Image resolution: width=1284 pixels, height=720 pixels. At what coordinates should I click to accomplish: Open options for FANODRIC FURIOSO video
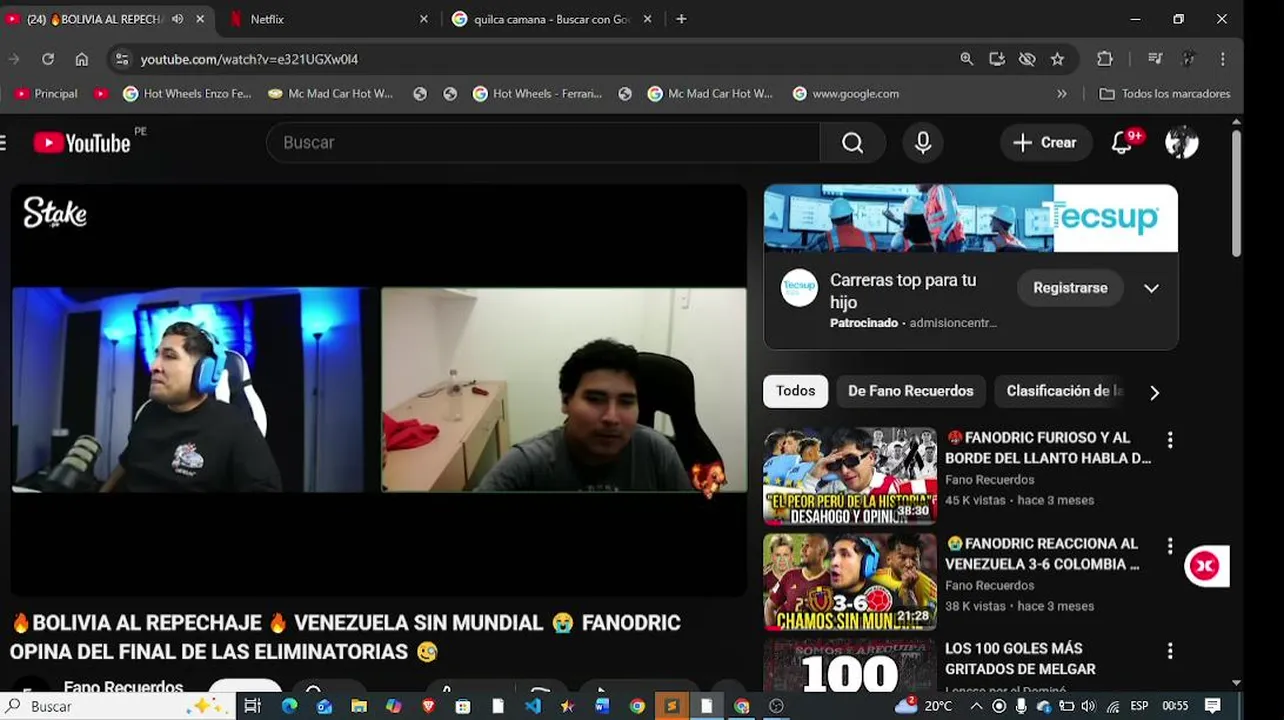(1170, 439)
